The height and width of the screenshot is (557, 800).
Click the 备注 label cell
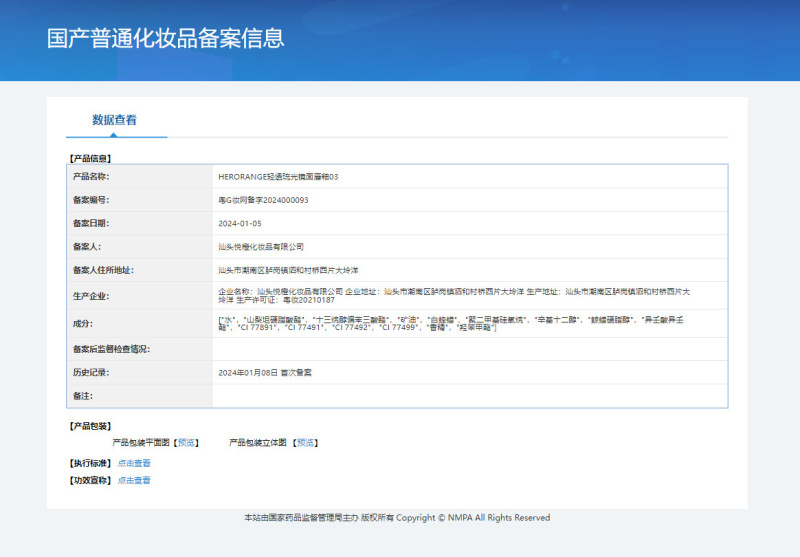(140, 396)
